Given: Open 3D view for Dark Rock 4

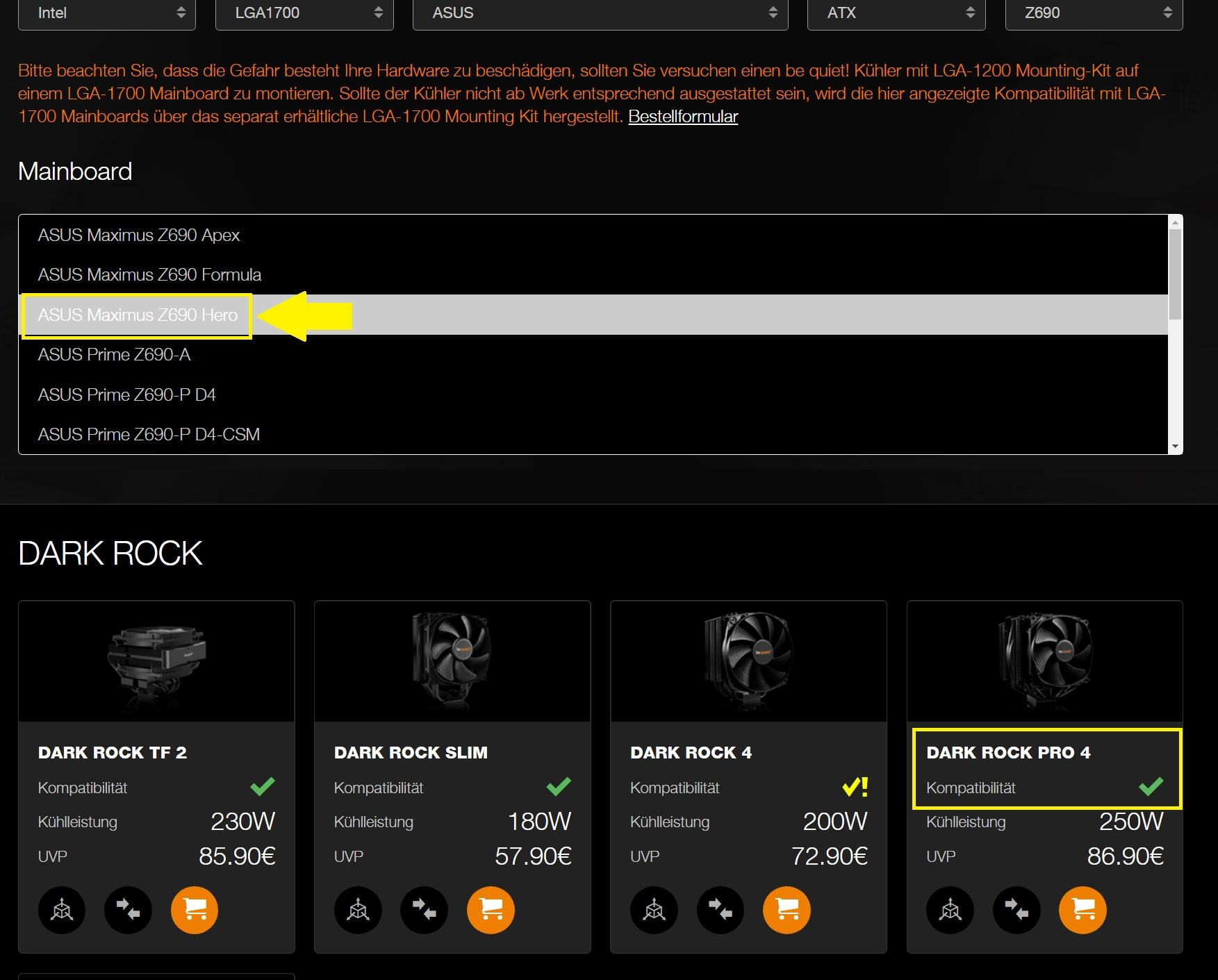Looking at the screenshot, I should 654,910.
